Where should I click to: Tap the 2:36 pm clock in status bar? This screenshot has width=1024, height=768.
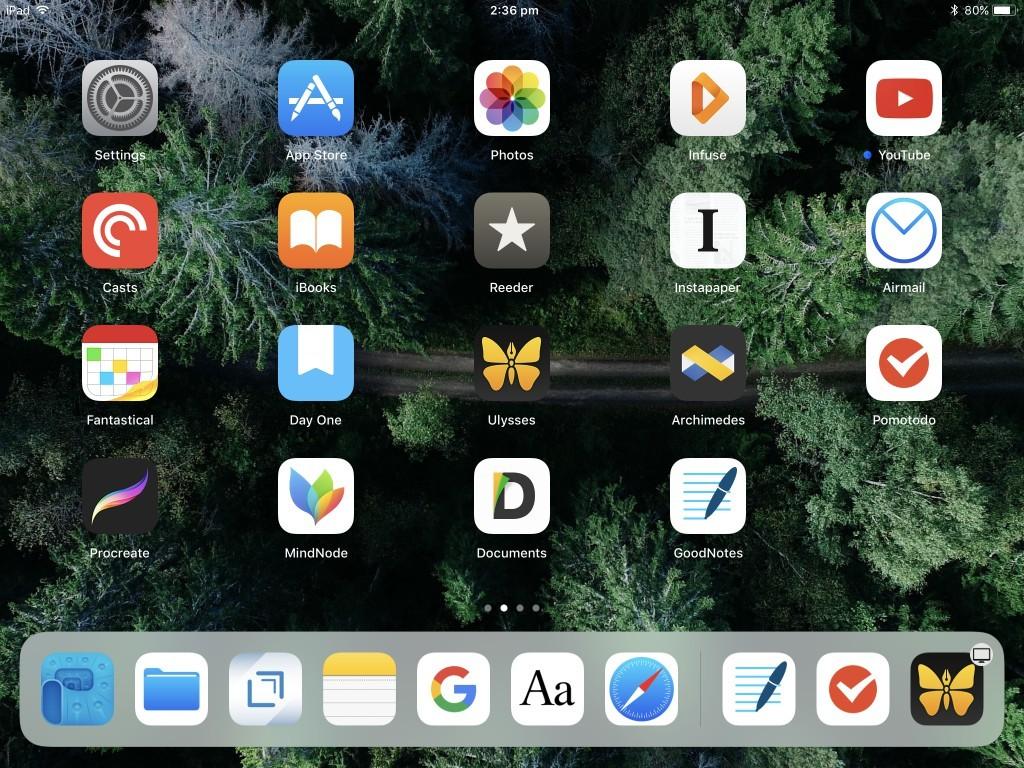click(x=514, y=10)
